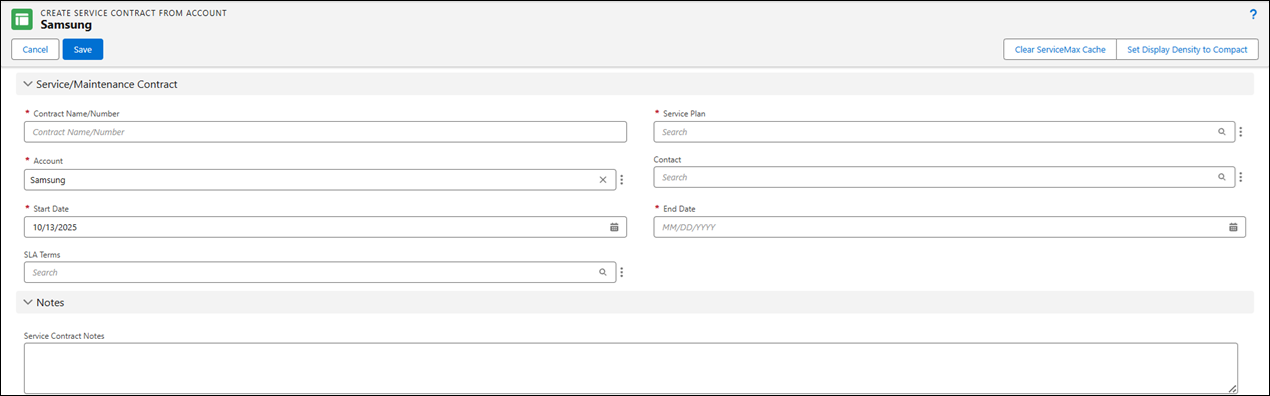The height and width of the screenshot is (396, 1270).
Task: Collapse the Service/Maintenance Contract section
Action: [x=28, y=84]
